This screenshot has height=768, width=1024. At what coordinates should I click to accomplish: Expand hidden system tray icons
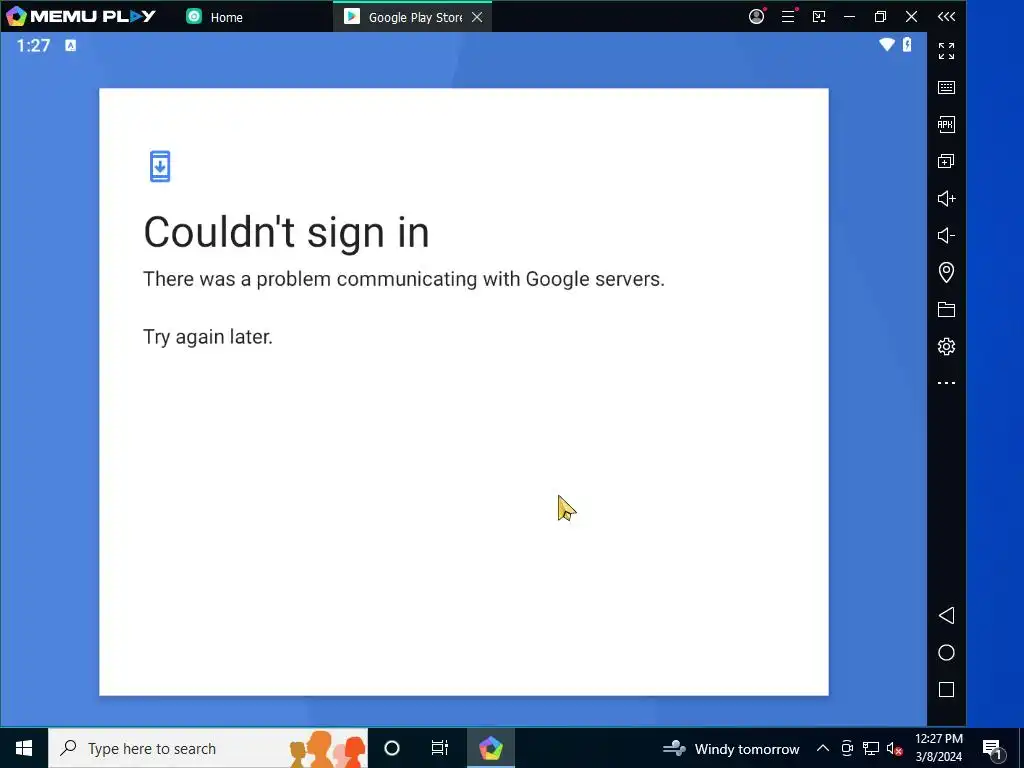pos(823,748)
